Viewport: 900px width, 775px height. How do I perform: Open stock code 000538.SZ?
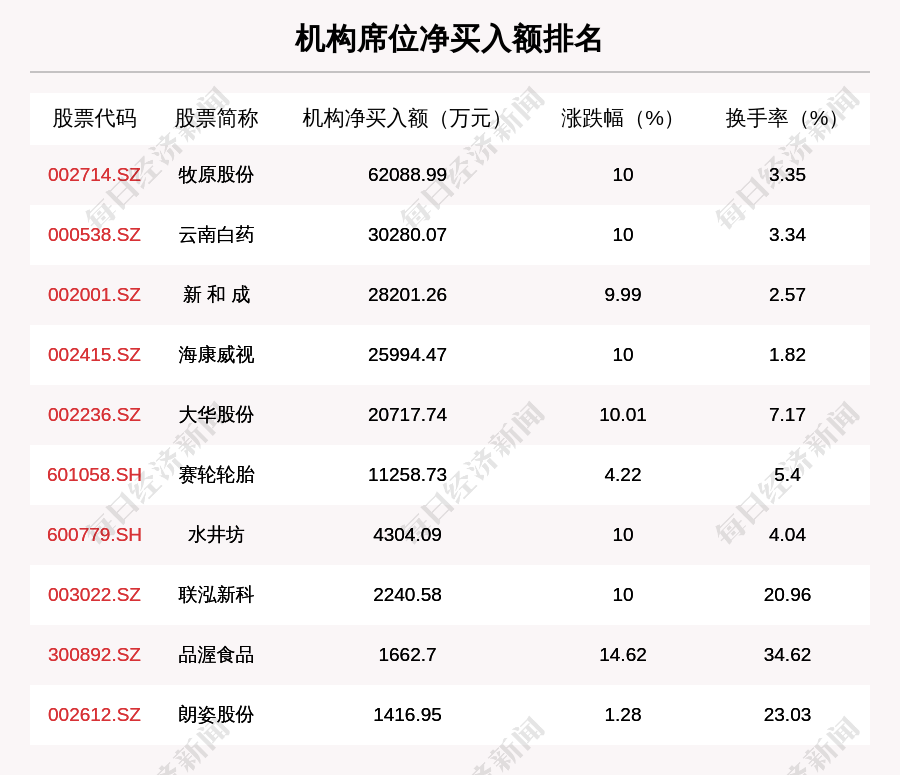pyautogui.click(x=95, y=235)
